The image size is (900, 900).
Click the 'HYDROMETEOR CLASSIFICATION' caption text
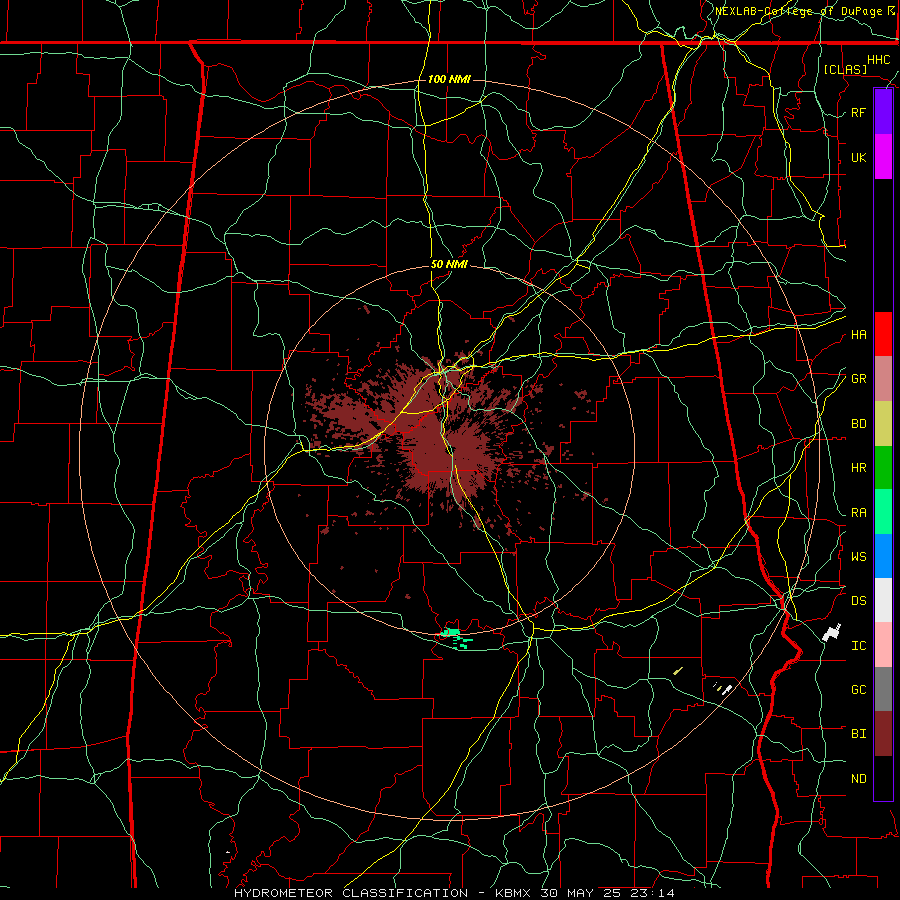351,893
